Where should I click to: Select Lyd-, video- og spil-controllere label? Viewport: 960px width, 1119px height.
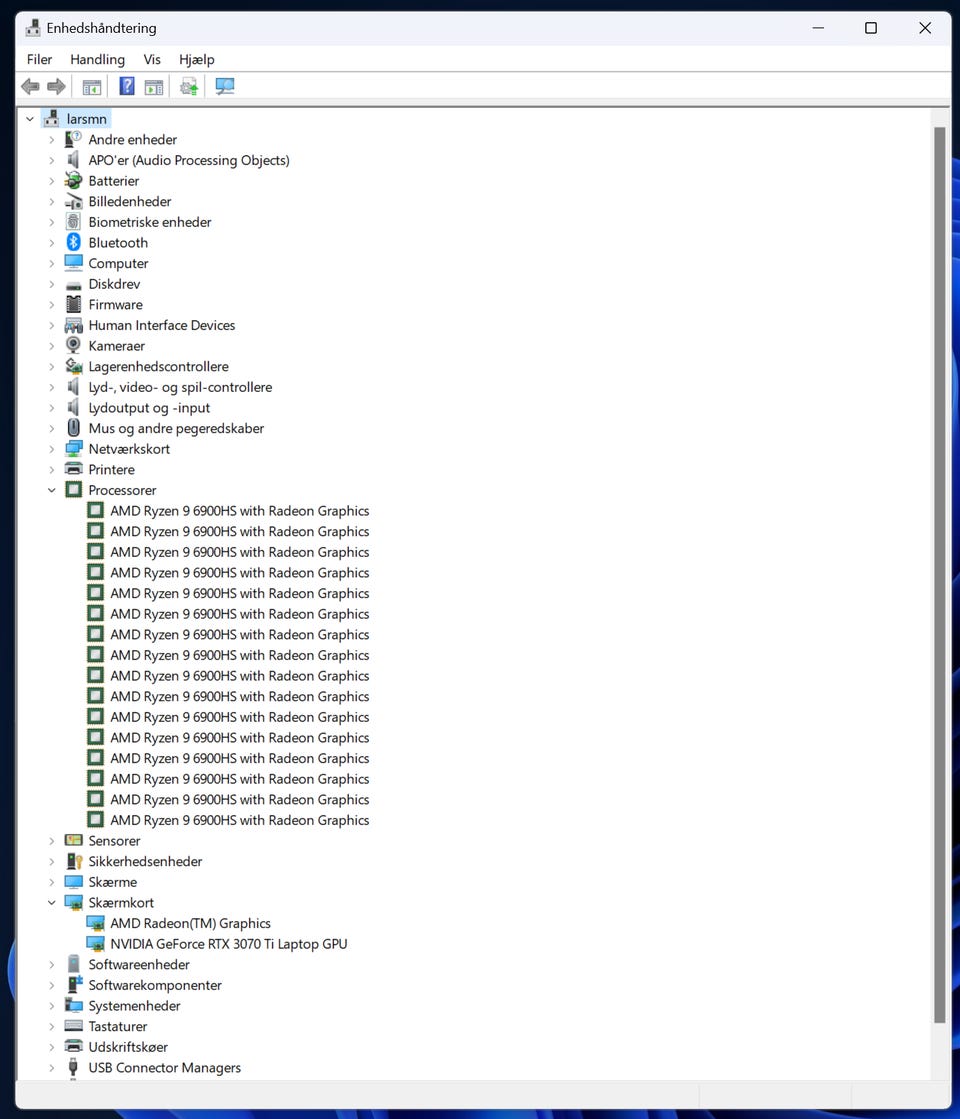(180, 387)
